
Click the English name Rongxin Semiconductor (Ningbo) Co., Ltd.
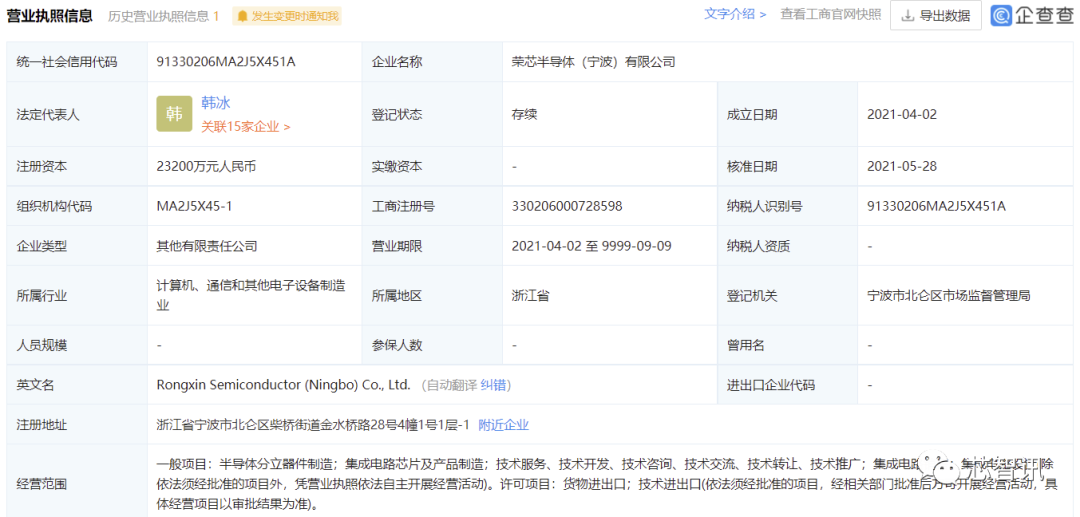pos(284,385)
